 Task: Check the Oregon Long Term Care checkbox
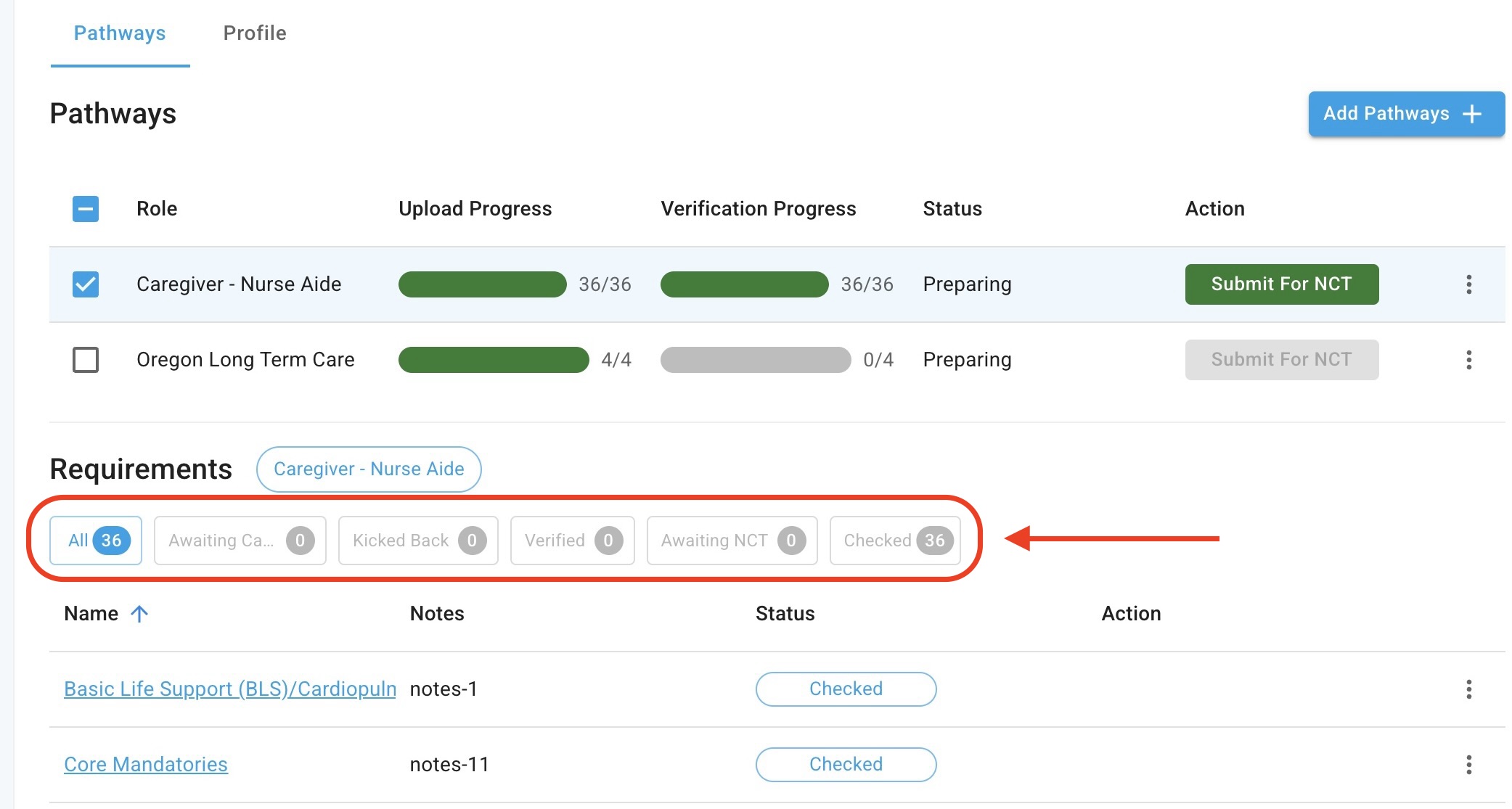click(86, 360)
